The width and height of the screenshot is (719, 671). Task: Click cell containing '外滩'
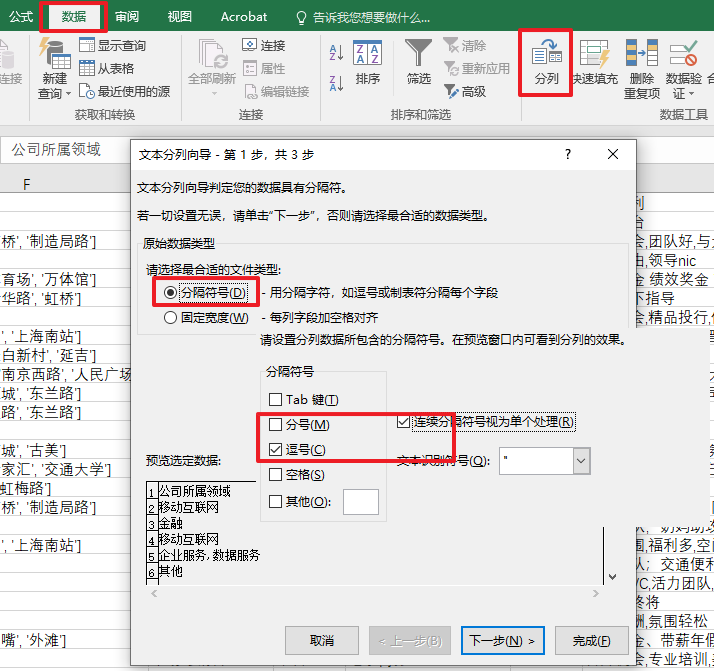[x=65, y=639]
